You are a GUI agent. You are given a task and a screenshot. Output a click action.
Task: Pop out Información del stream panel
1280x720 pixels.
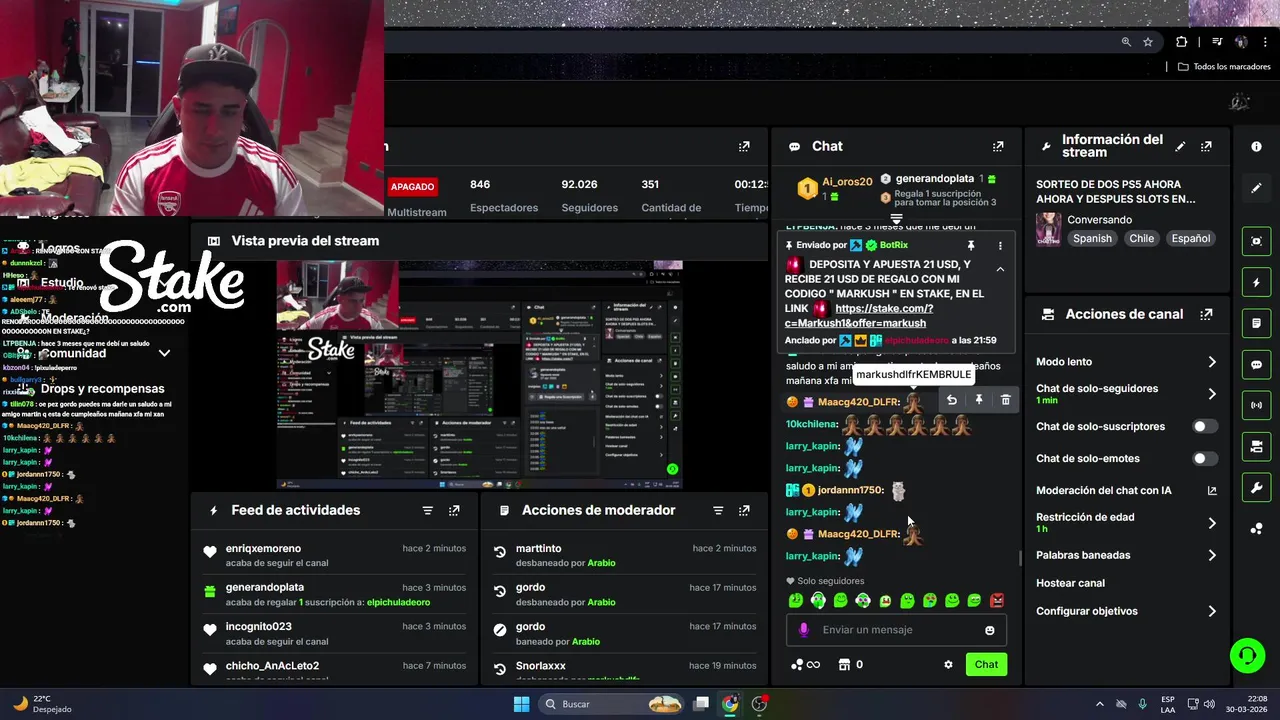[x=1206, y=146]
